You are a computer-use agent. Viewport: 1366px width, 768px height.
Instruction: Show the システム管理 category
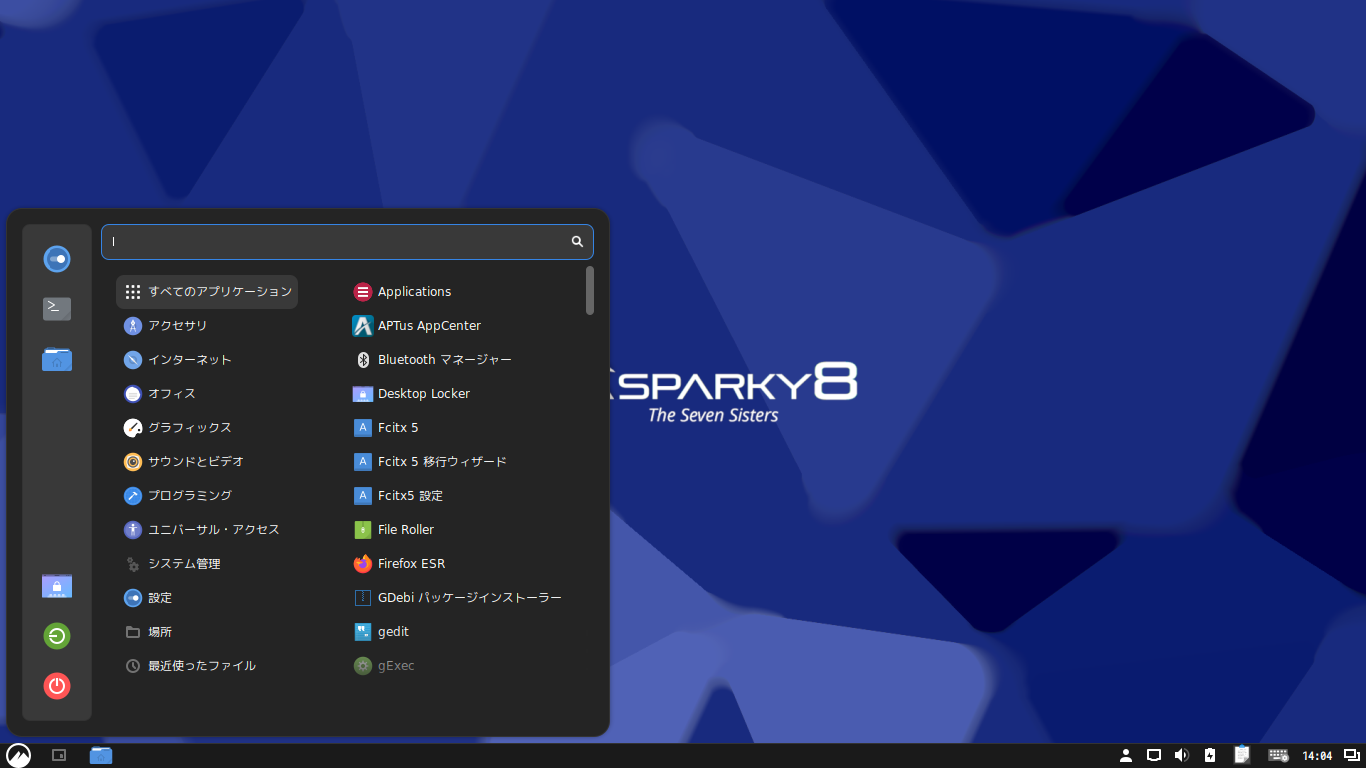(x=207, y=564)
